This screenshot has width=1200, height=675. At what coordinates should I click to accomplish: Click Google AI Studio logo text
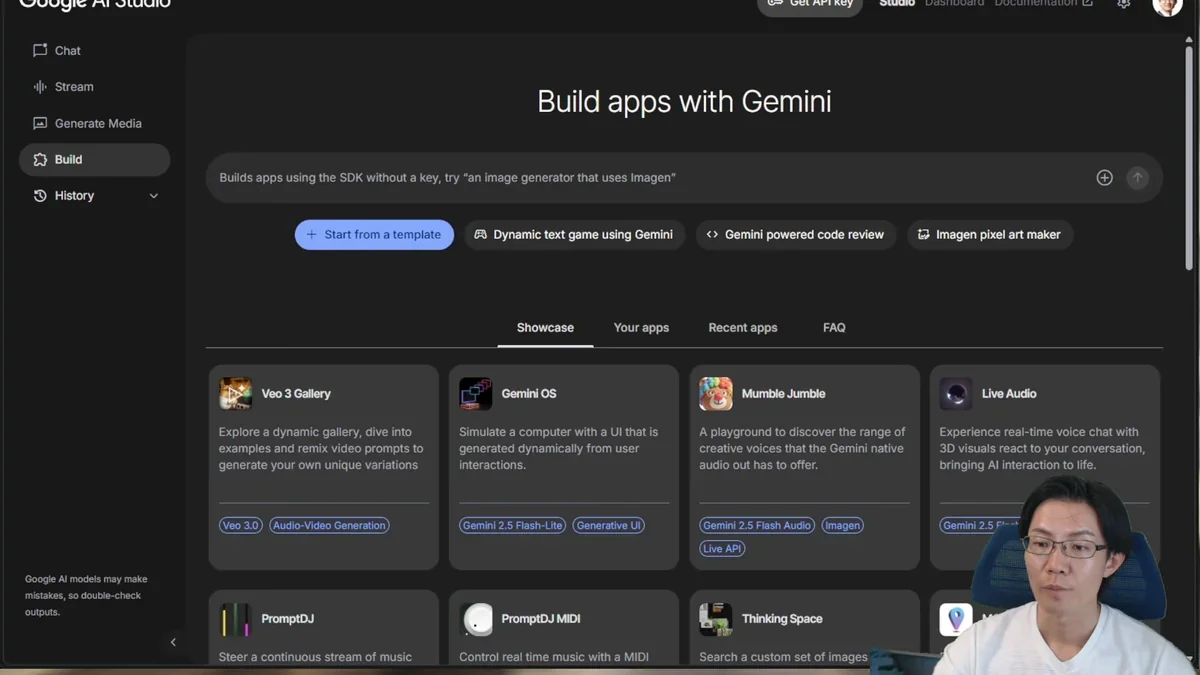click(x=95, y=4)
